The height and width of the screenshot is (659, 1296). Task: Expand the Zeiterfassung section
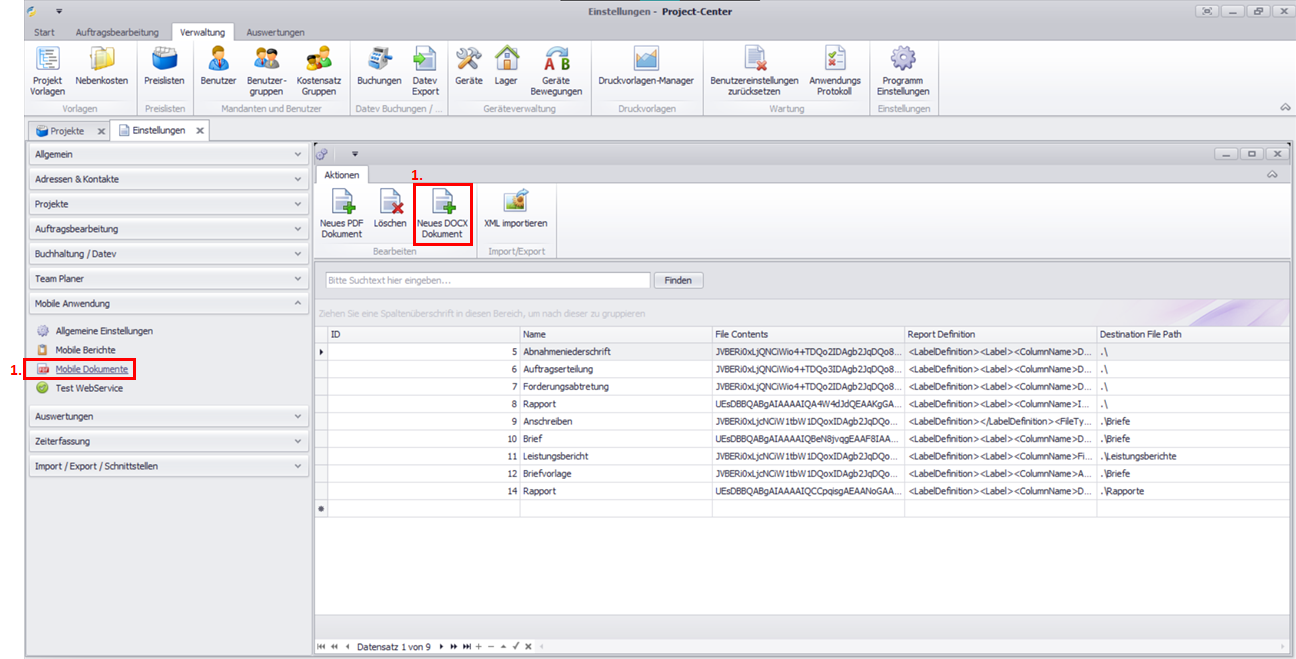click(x=168, y=441)
